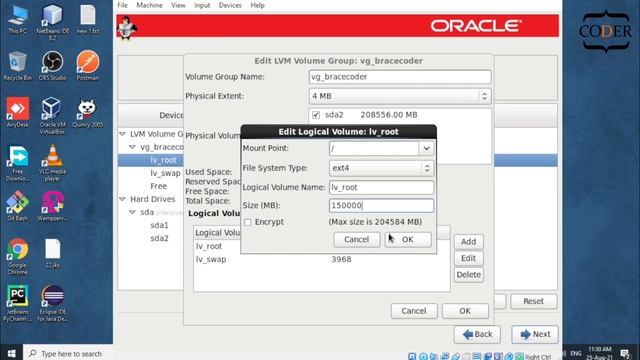Open the Machine menu

click(149, 5)
